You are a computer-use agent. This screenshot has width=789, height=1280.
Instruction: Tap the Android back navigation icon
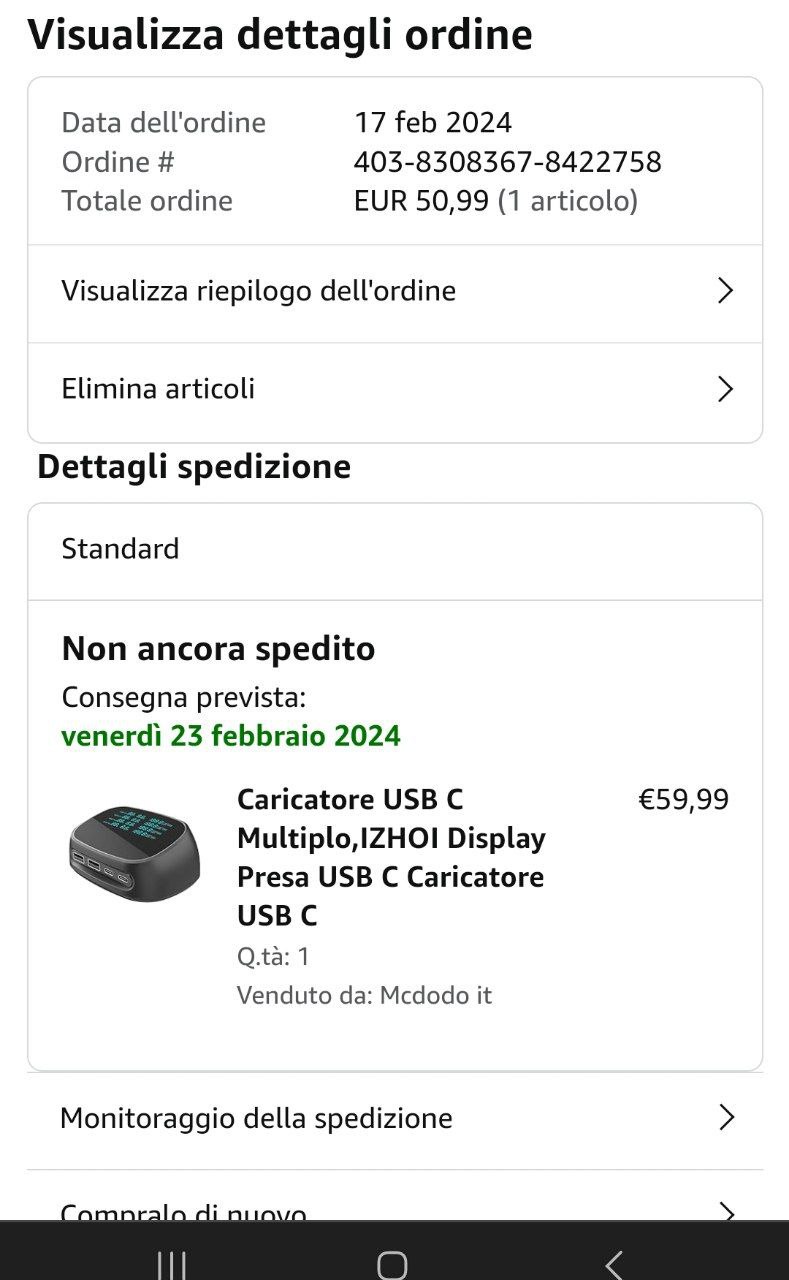coord(614,1264)
